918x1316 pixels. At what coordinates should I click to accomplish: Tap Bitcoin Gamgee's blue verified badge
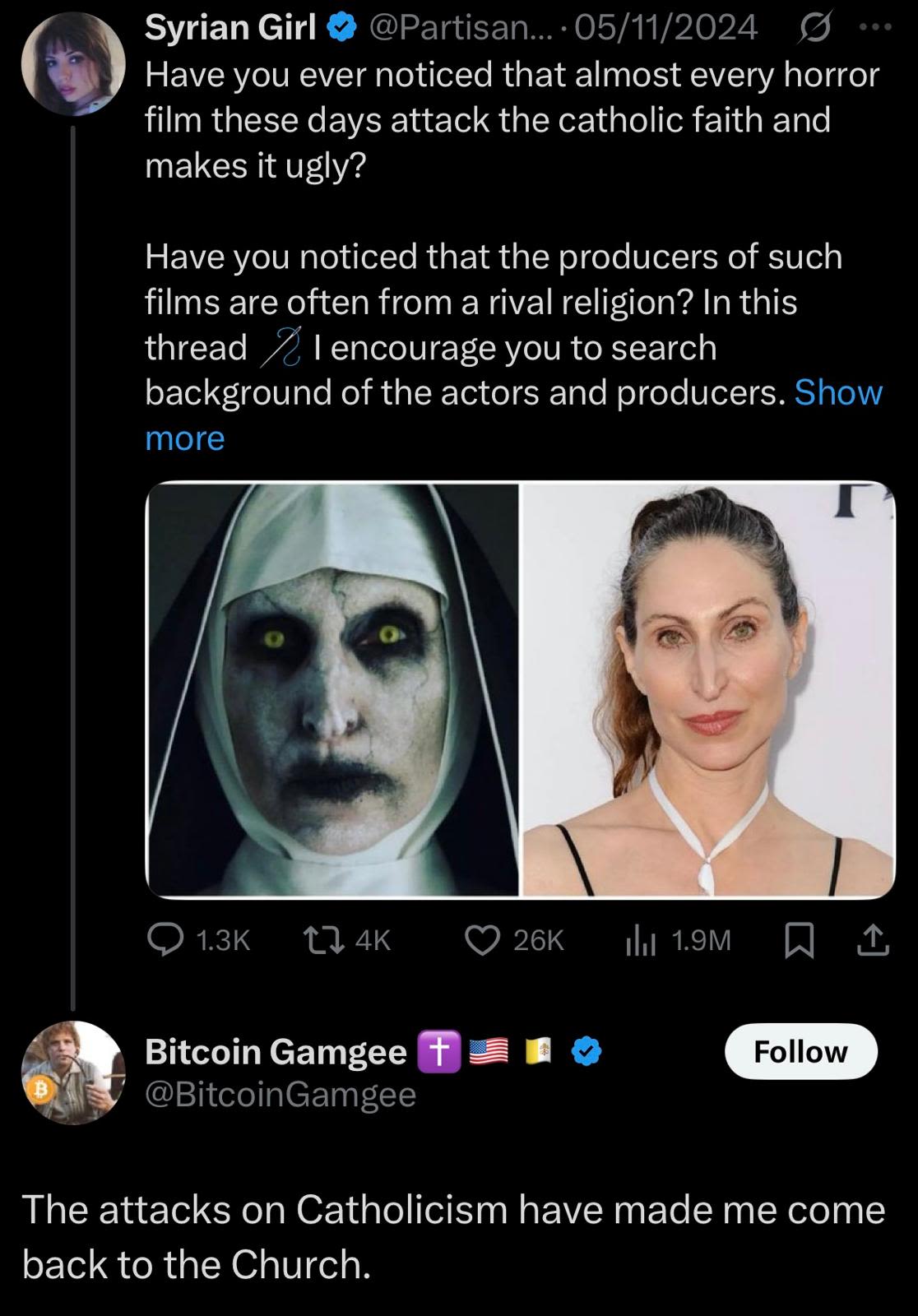point(586,1052)
